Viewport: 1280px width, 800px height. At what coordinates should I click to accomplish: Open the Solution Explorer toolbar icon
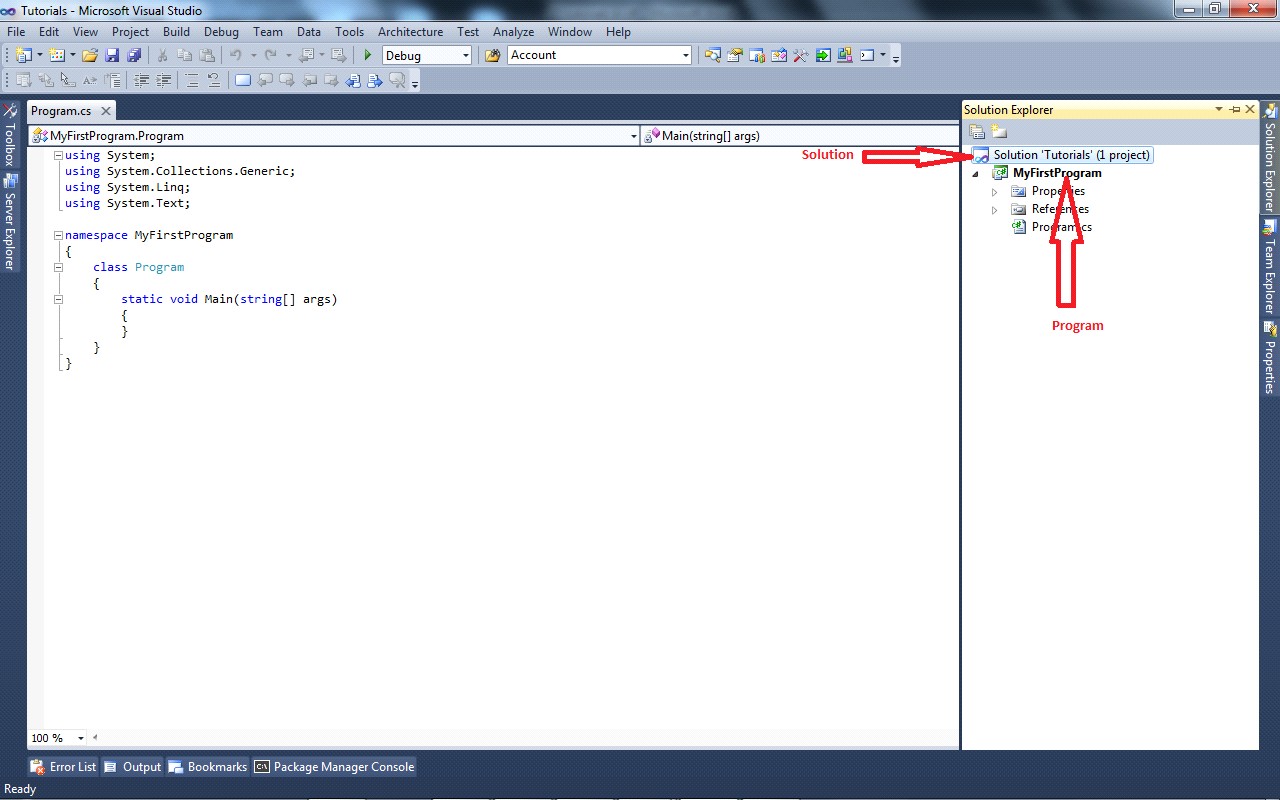(x=714, y=55)
